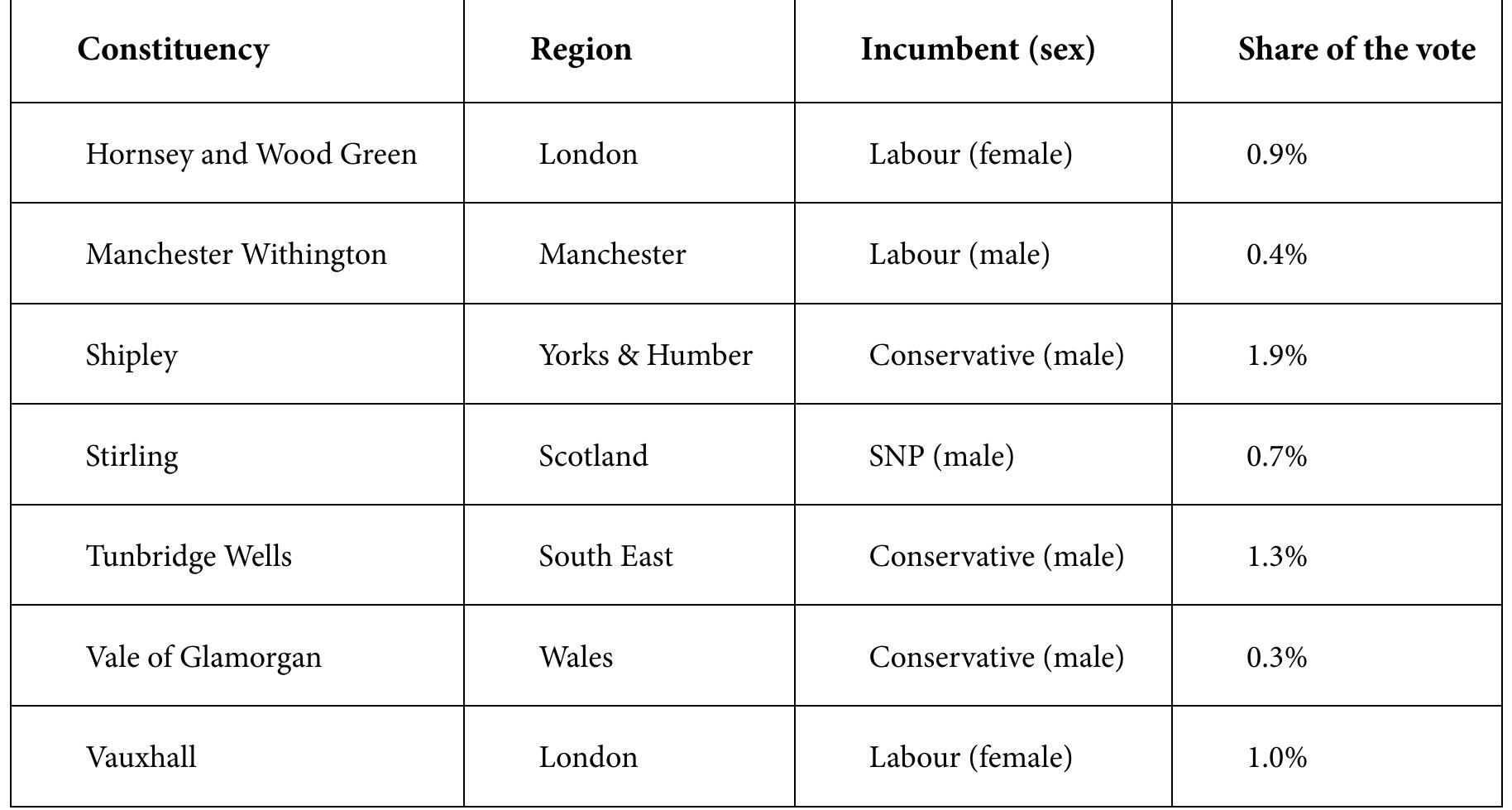
Task: Click the Wales region cell
Action: click(x=576, y=658)
